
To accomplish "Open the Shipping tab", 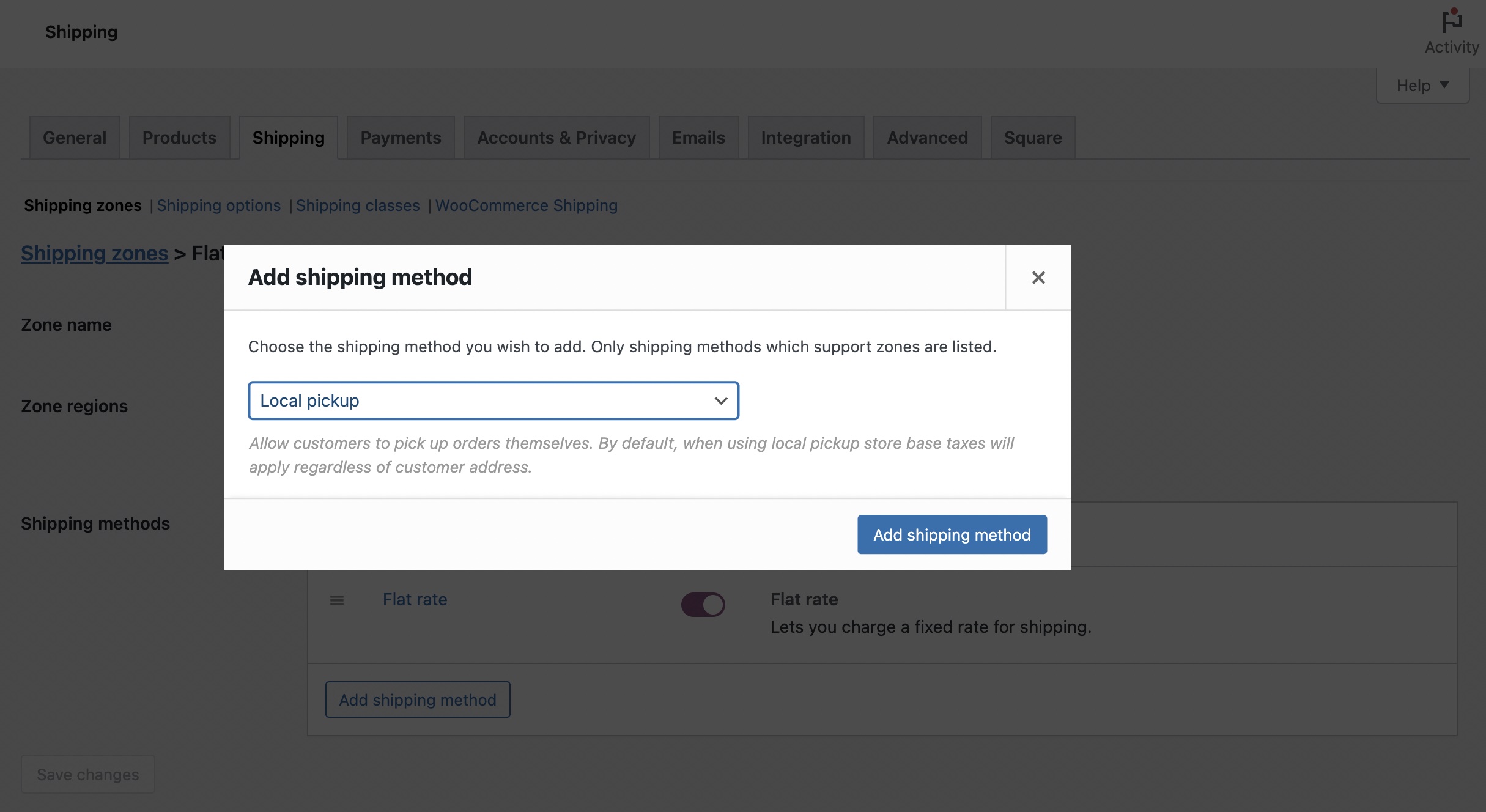I will 289,138.
